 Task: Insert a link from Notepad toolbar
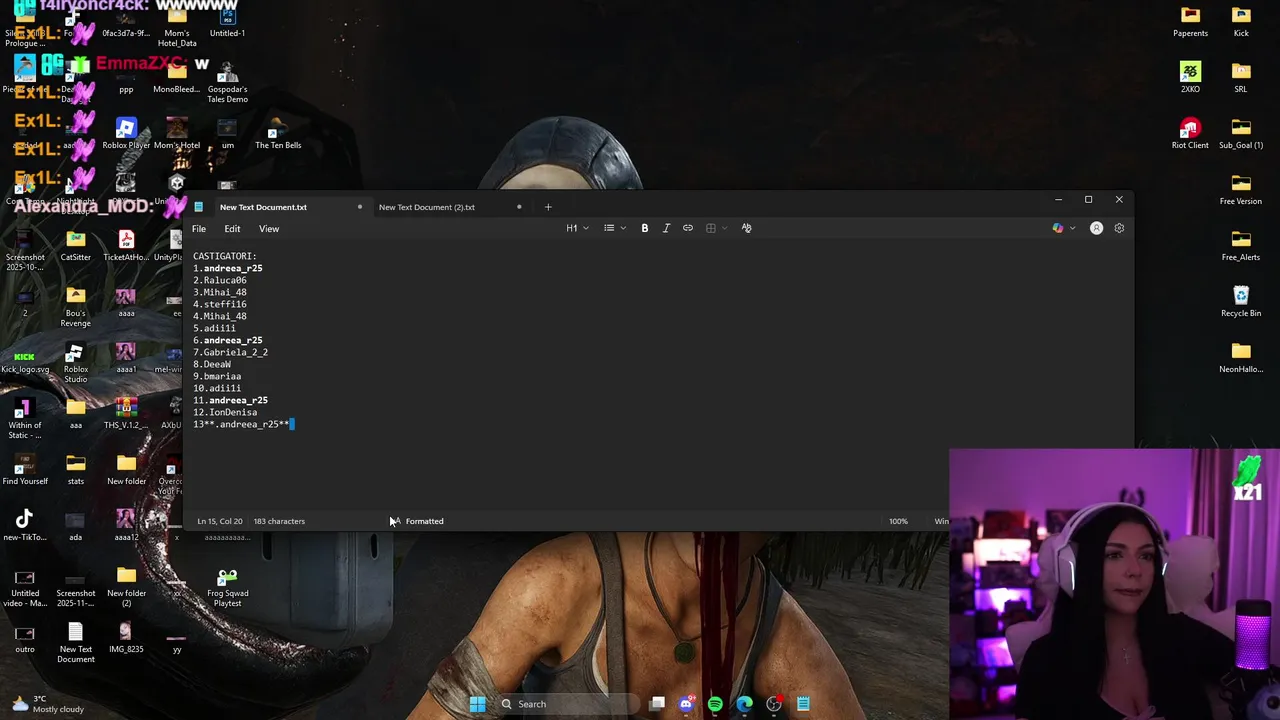(688, 228)
